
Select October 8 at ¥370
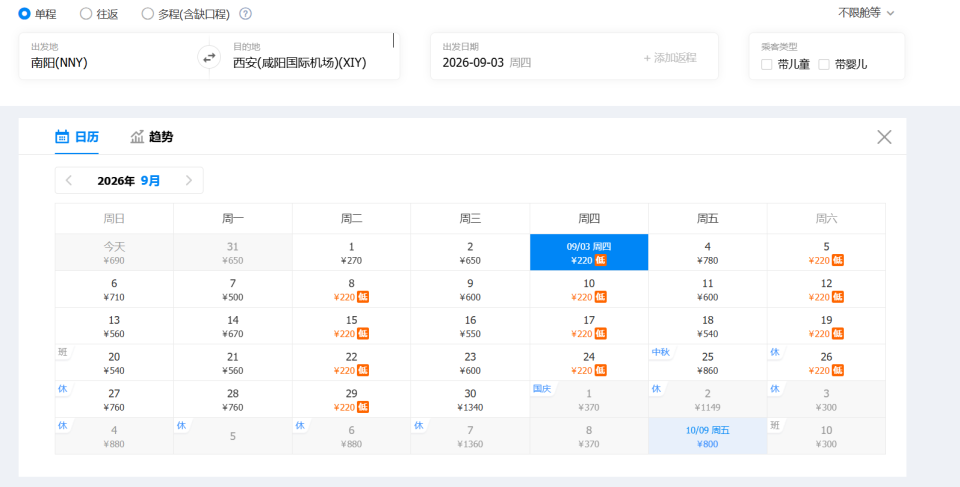point(589,436)
